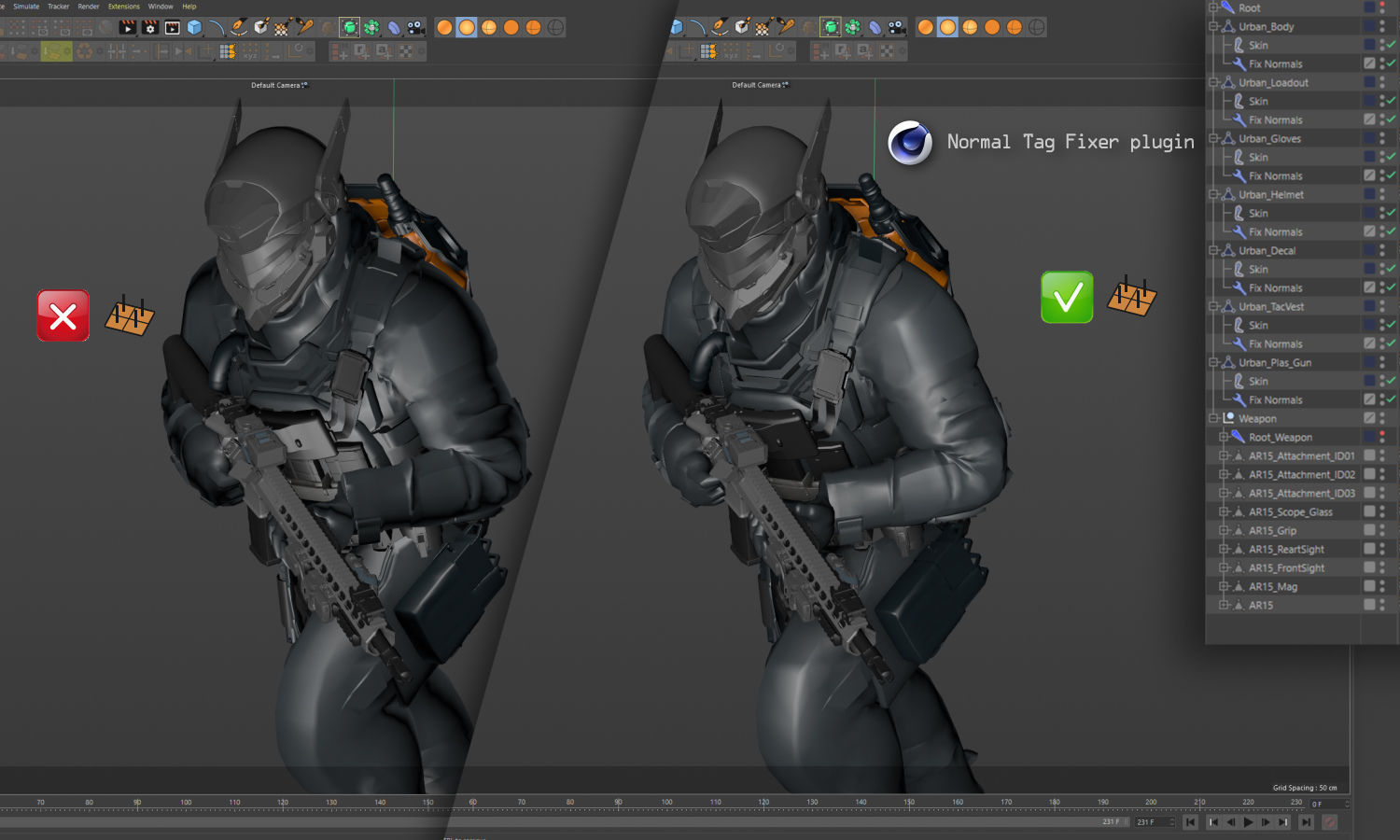Screen dimensions: 1400x840
Task: Click layer square of Weapon object
Action: [x=1369, y=418]
